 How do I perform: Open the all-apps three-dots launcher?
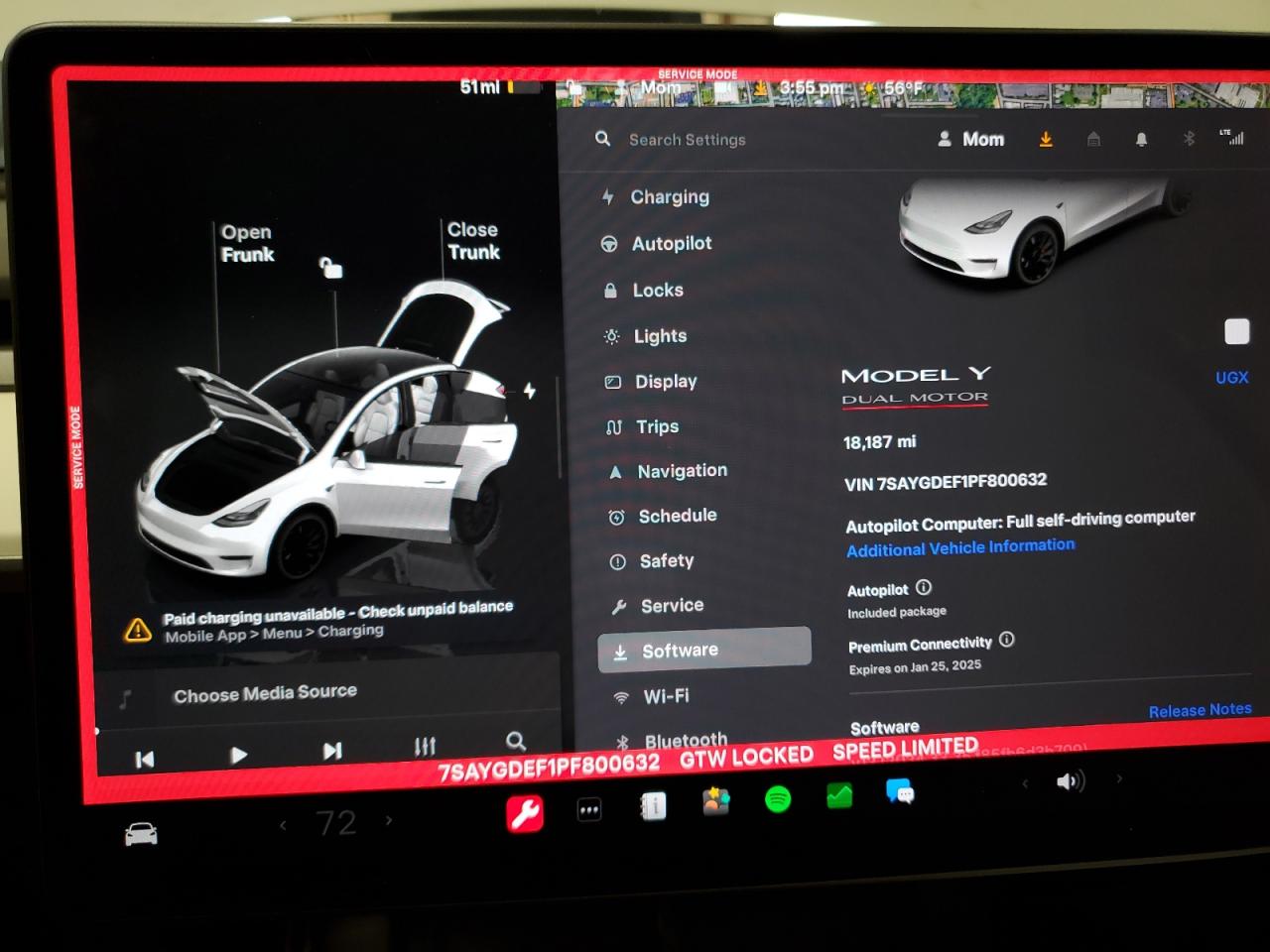pos(589,810)
